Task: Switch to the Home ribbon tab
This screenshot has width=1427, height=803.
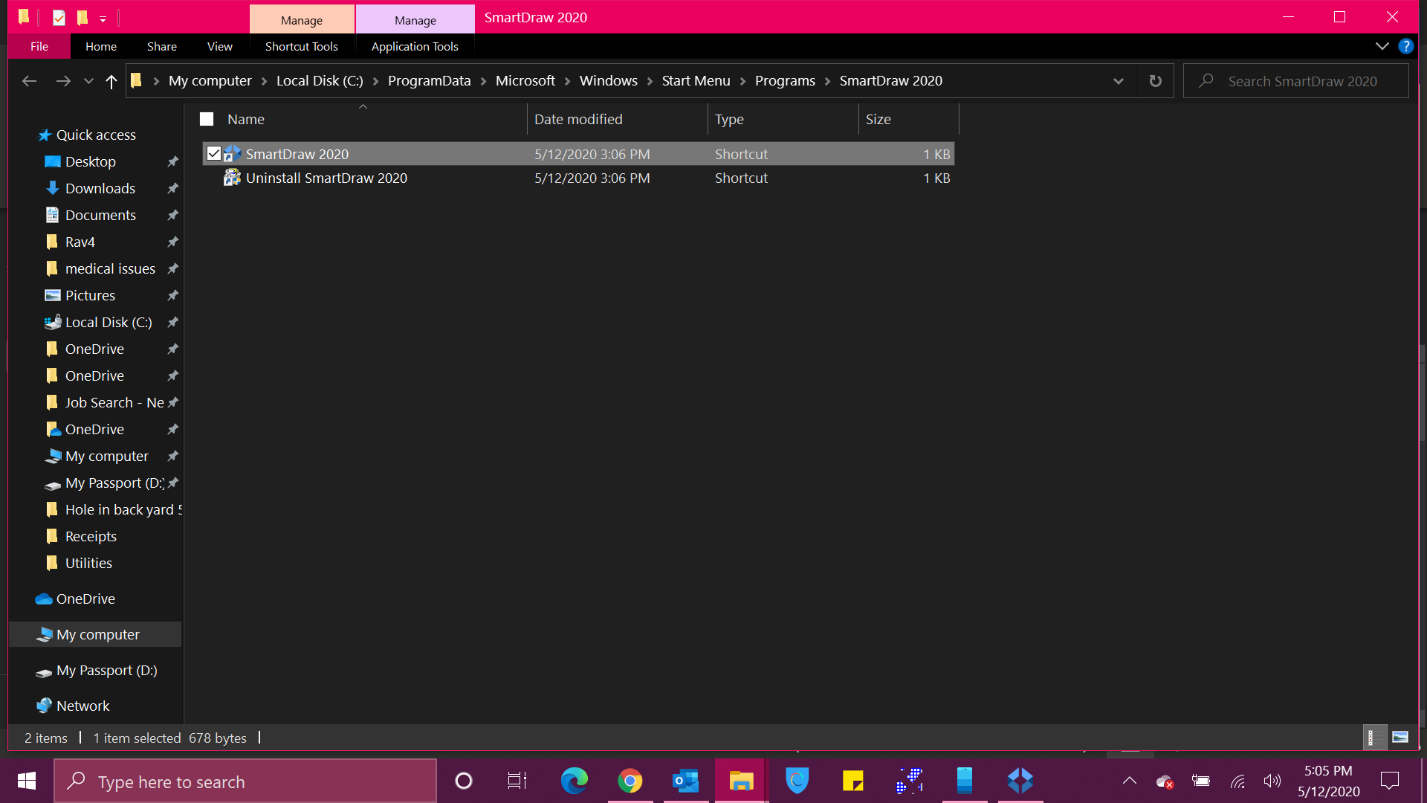Action: pos(101,46)
